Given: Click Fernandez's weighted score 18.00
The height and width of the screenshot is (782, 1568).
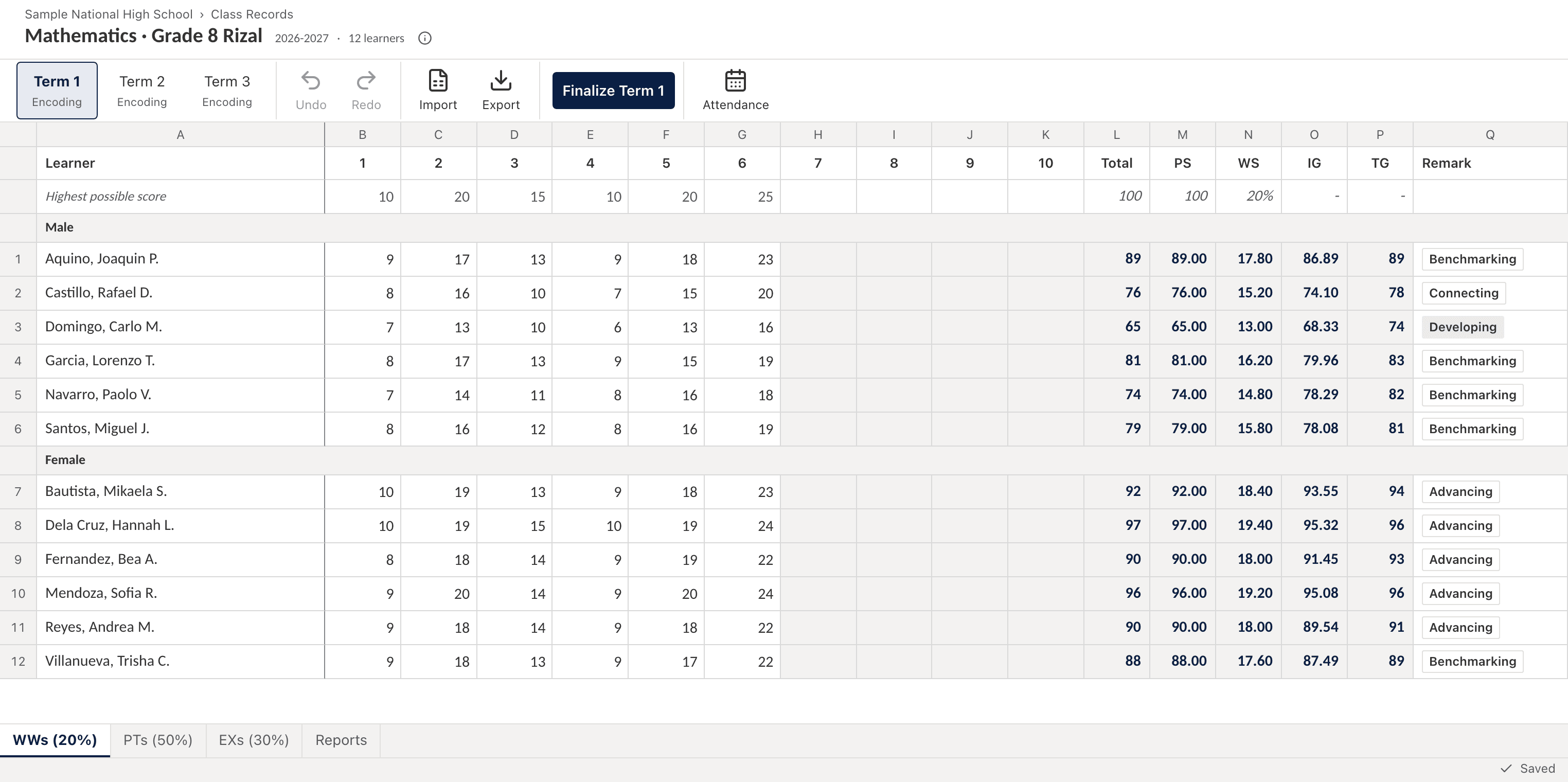Looking at the screenshot, I should pyautogui.click(x=1248, y=559).
